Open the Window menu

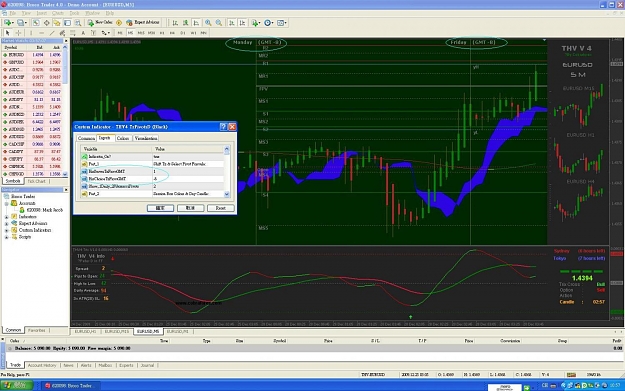92,13
